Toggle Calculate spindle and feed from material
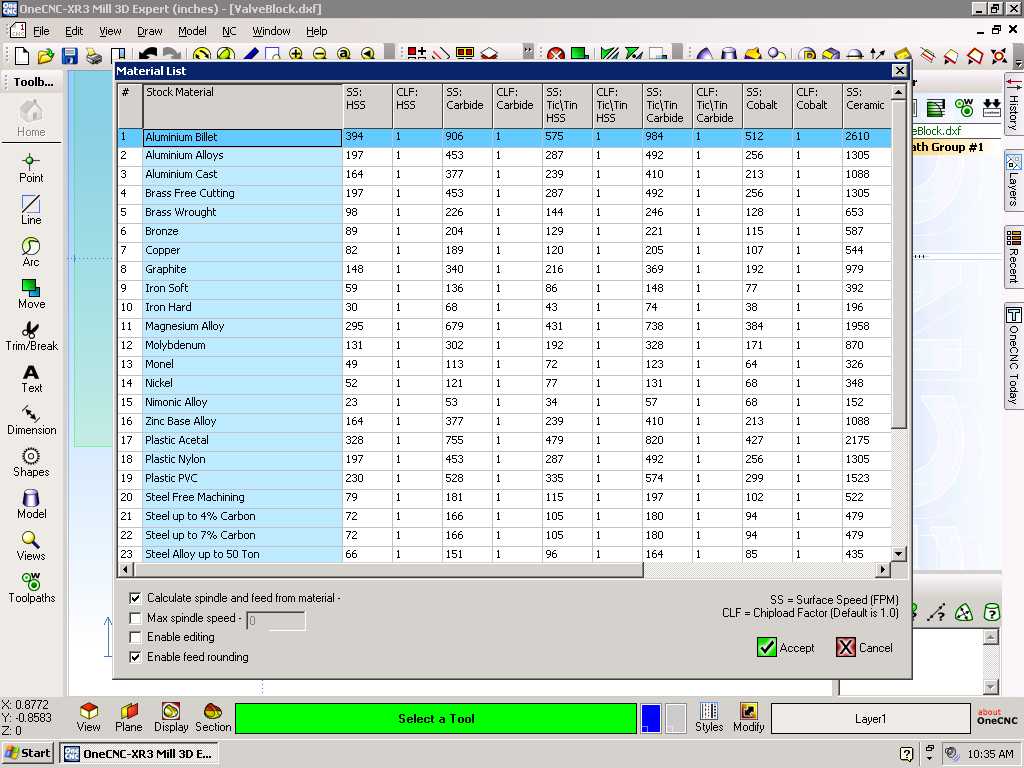This screenshot has width=1024, height=768. pos(135,598)
